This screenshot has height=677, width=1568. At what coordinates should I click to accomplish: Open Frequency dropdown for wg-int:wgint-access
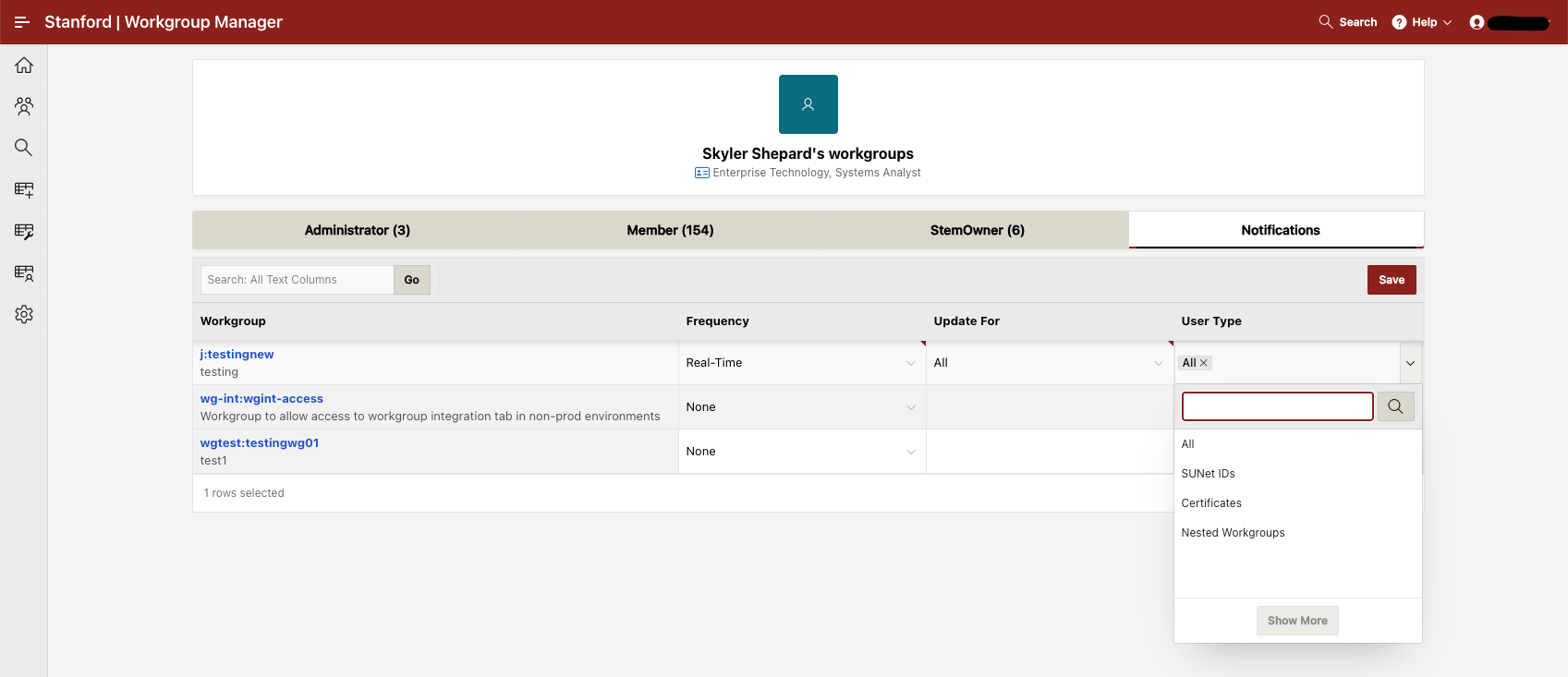(x=801, y=407)
